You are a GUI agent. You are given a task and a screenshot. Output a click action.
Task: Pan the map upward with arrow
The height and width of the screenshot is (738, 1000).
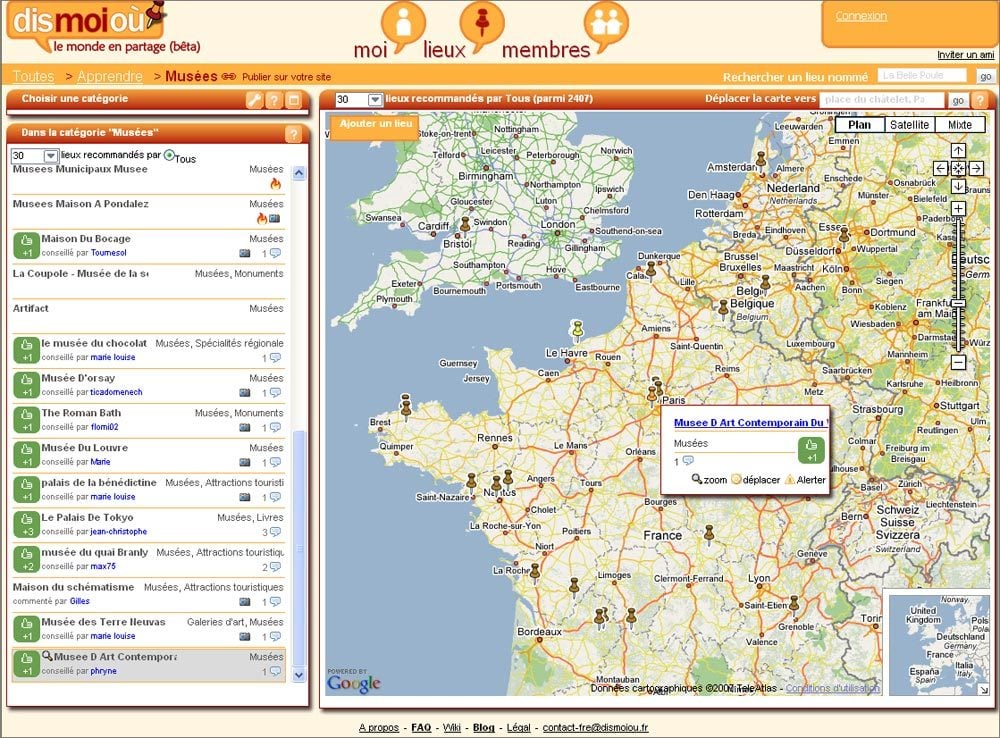tap(958, 151)
